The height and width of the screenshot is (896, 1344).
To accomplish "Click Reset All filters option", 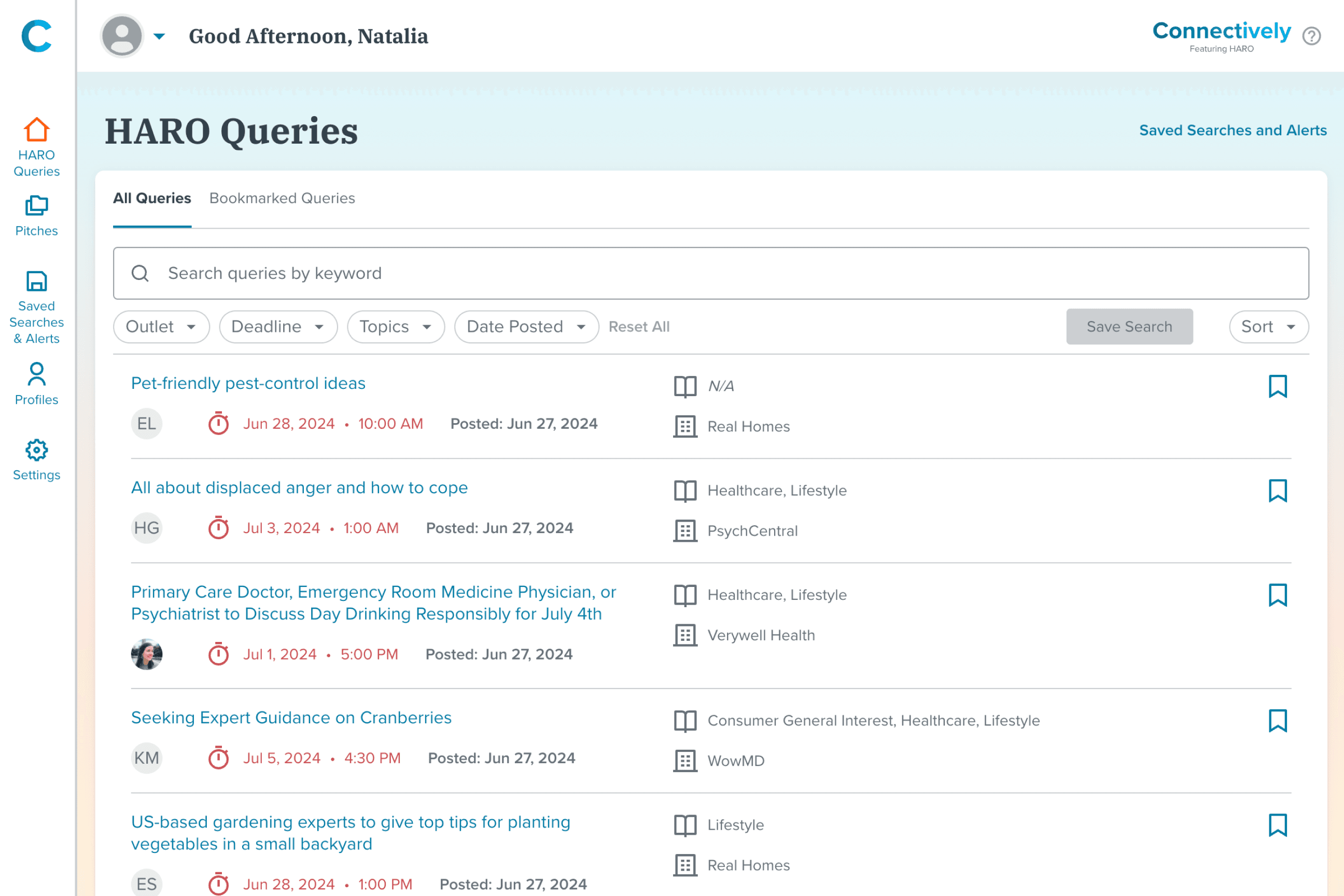I will [x=638, y=326].
